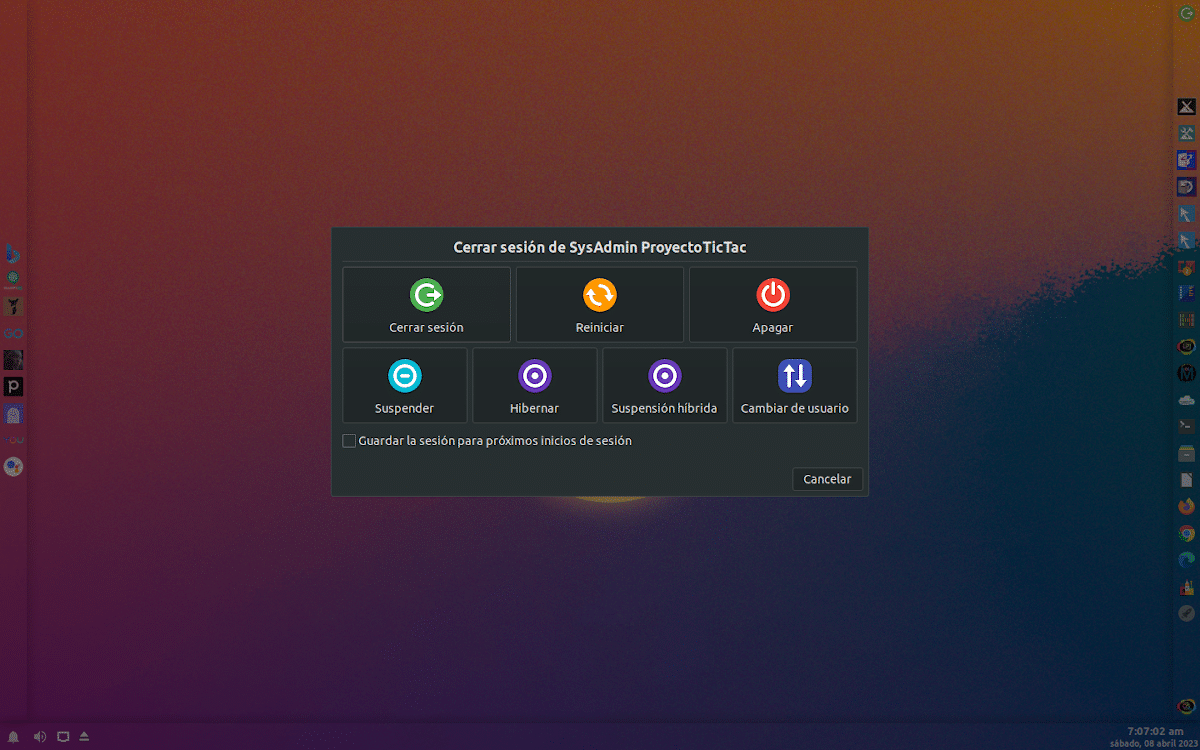Screen dimensions: 1200x750
Task: Click the cloud icon in right dock
Action: (x=1187, y=399)
